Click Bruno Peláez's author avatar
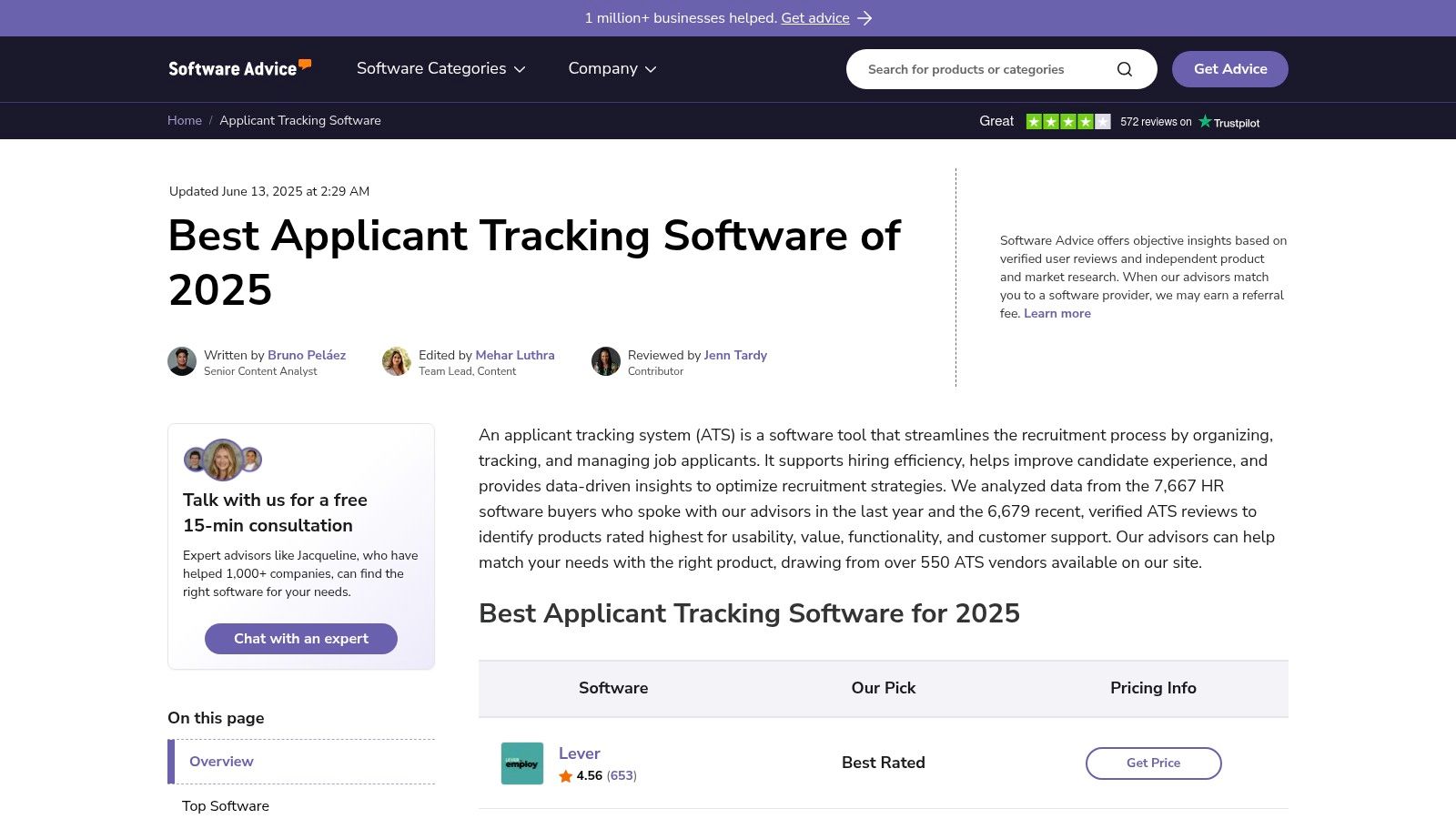The image size is (1456, 819). click(x=182, y=361)
